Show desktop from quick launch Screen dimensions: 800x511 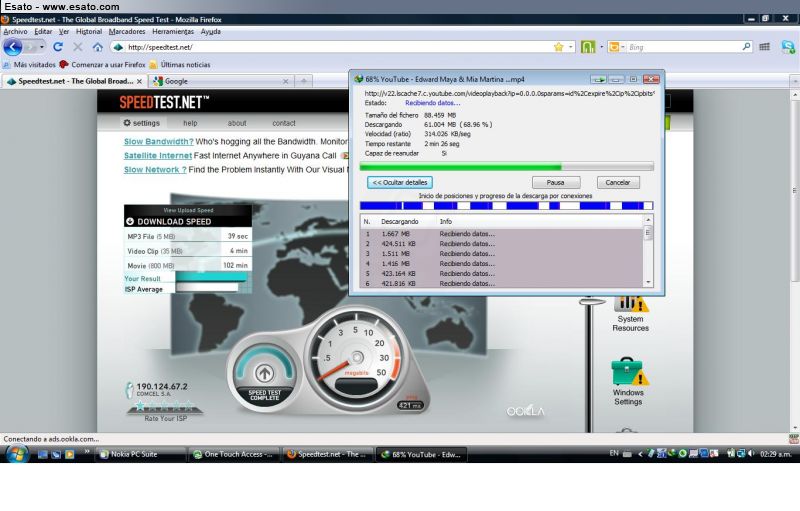click(43, 454)
